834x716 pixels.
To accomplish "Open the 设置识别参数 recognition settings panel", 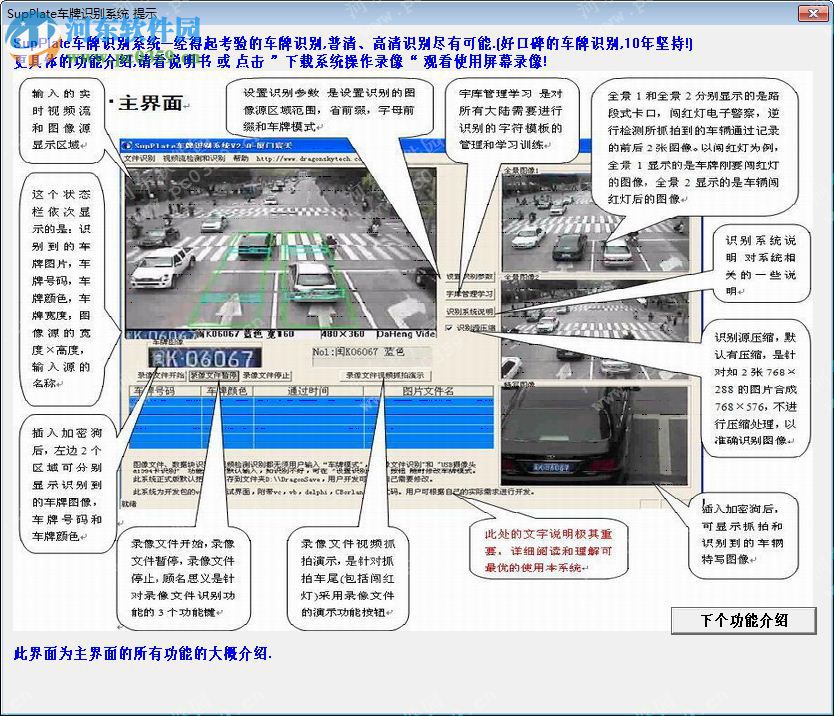I will tap(468, 276).
